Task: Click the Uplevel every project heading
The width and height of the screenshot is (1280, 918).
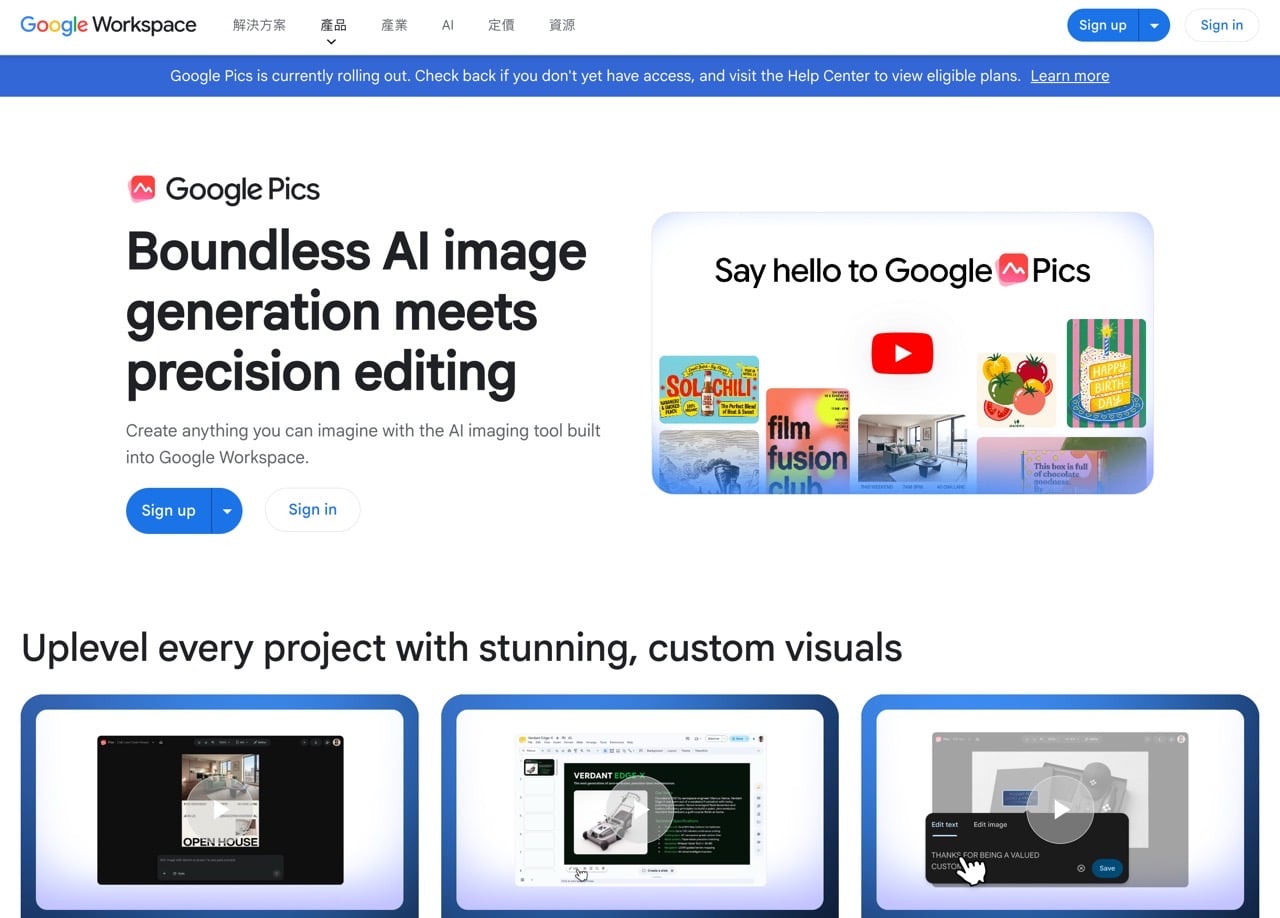Action: [x=462, y=648]
